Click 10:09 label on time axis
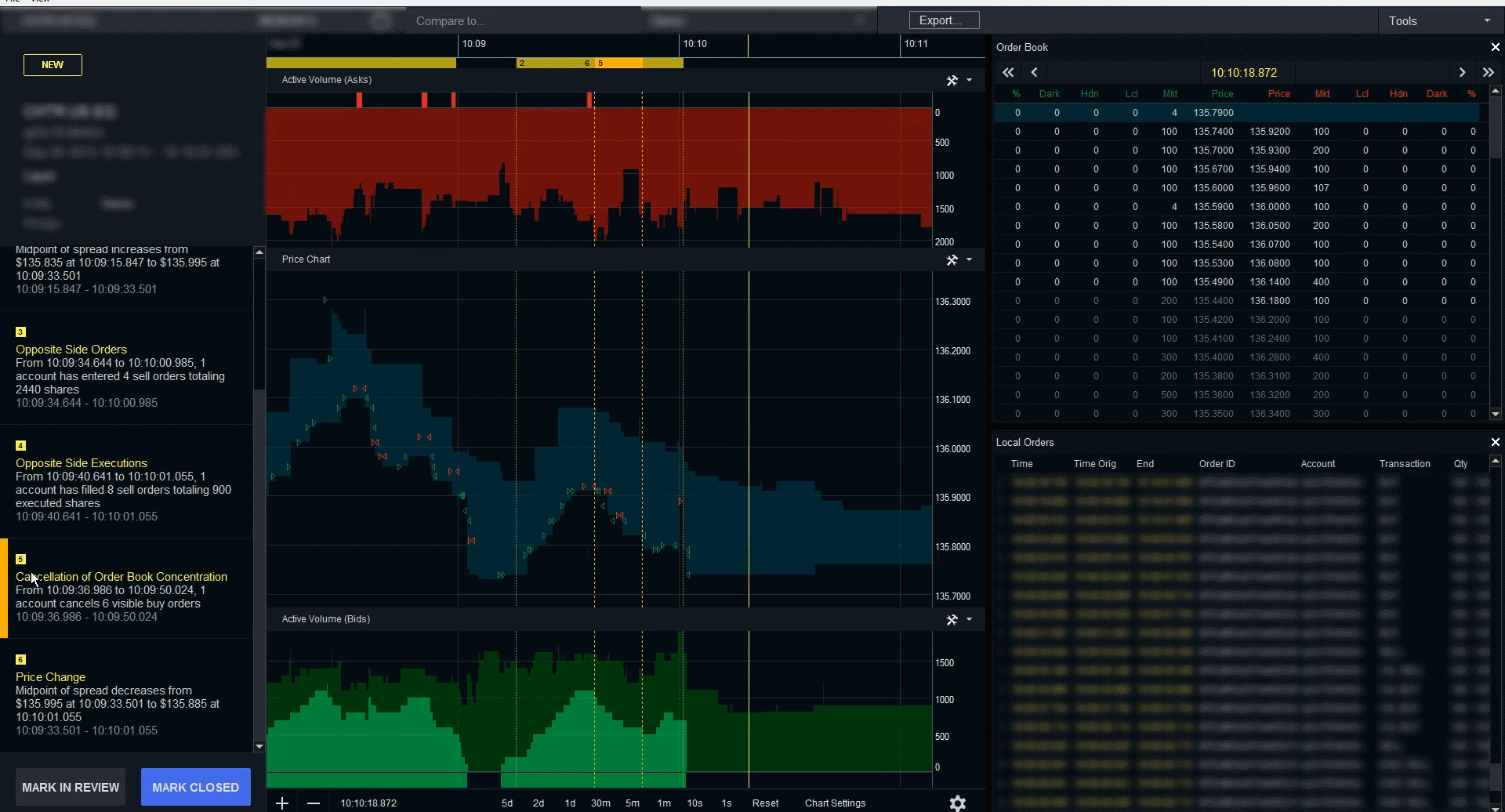 click(473, 44)
